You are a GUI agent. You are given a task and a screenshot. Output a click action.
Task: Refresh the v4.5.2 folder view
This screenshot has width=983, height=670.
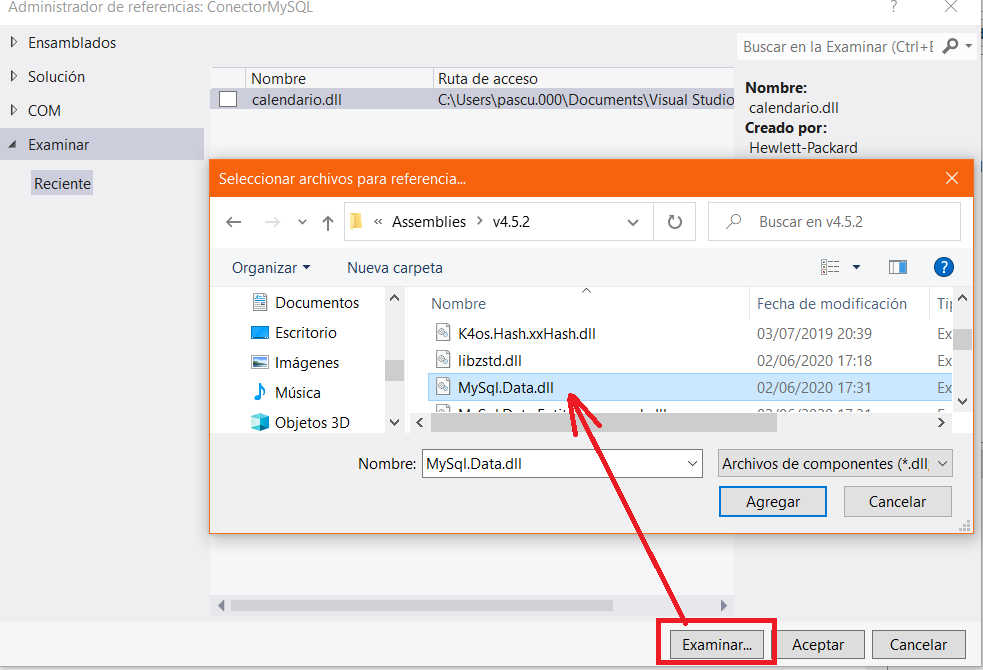tap(675, 222)
